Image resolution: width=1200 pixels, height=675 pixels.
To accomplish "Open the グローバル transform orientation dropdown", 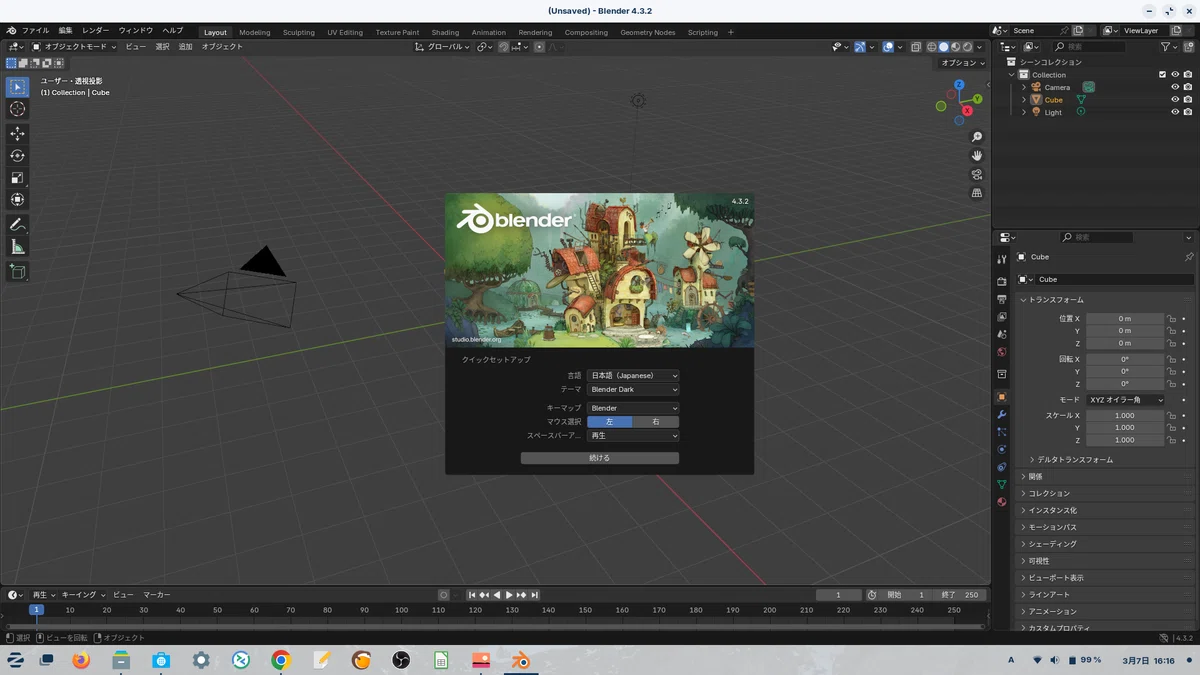I will [443, 47].
